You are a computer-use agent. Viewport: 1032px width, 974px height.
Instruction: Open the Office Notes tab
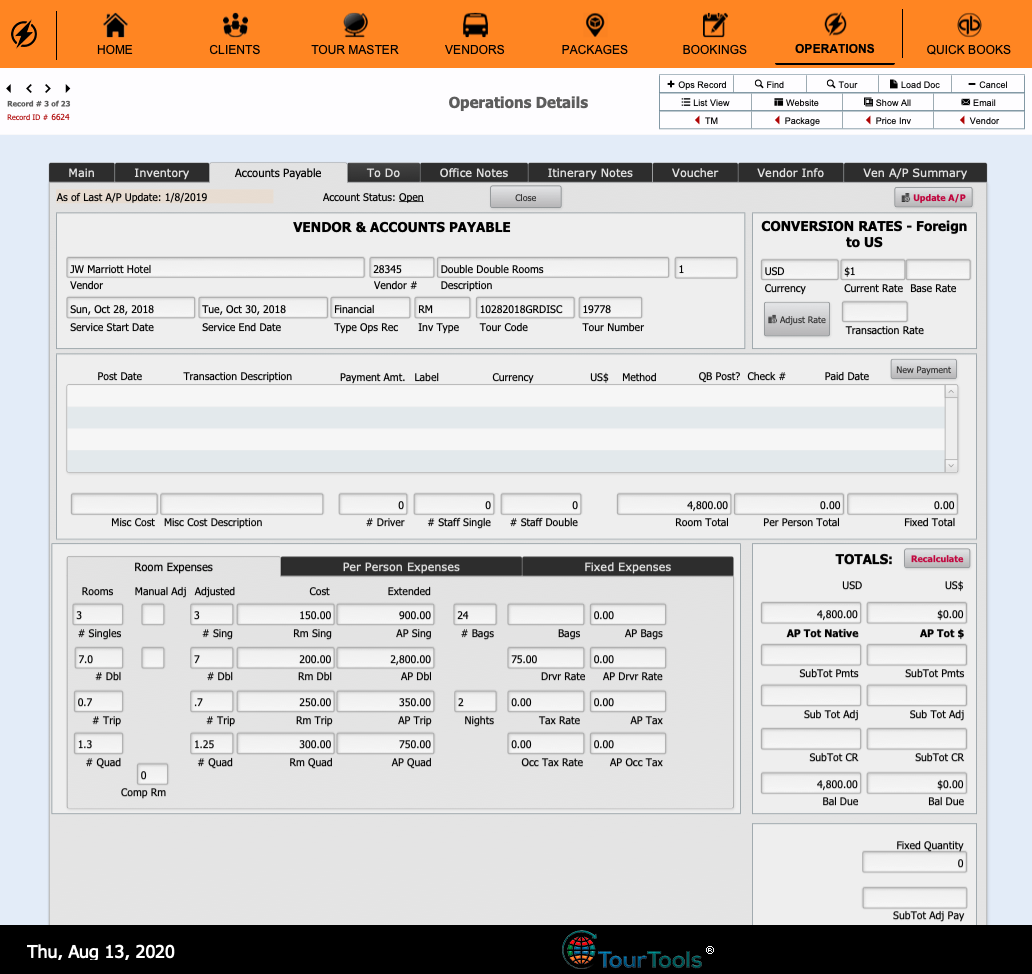(474, 172)
